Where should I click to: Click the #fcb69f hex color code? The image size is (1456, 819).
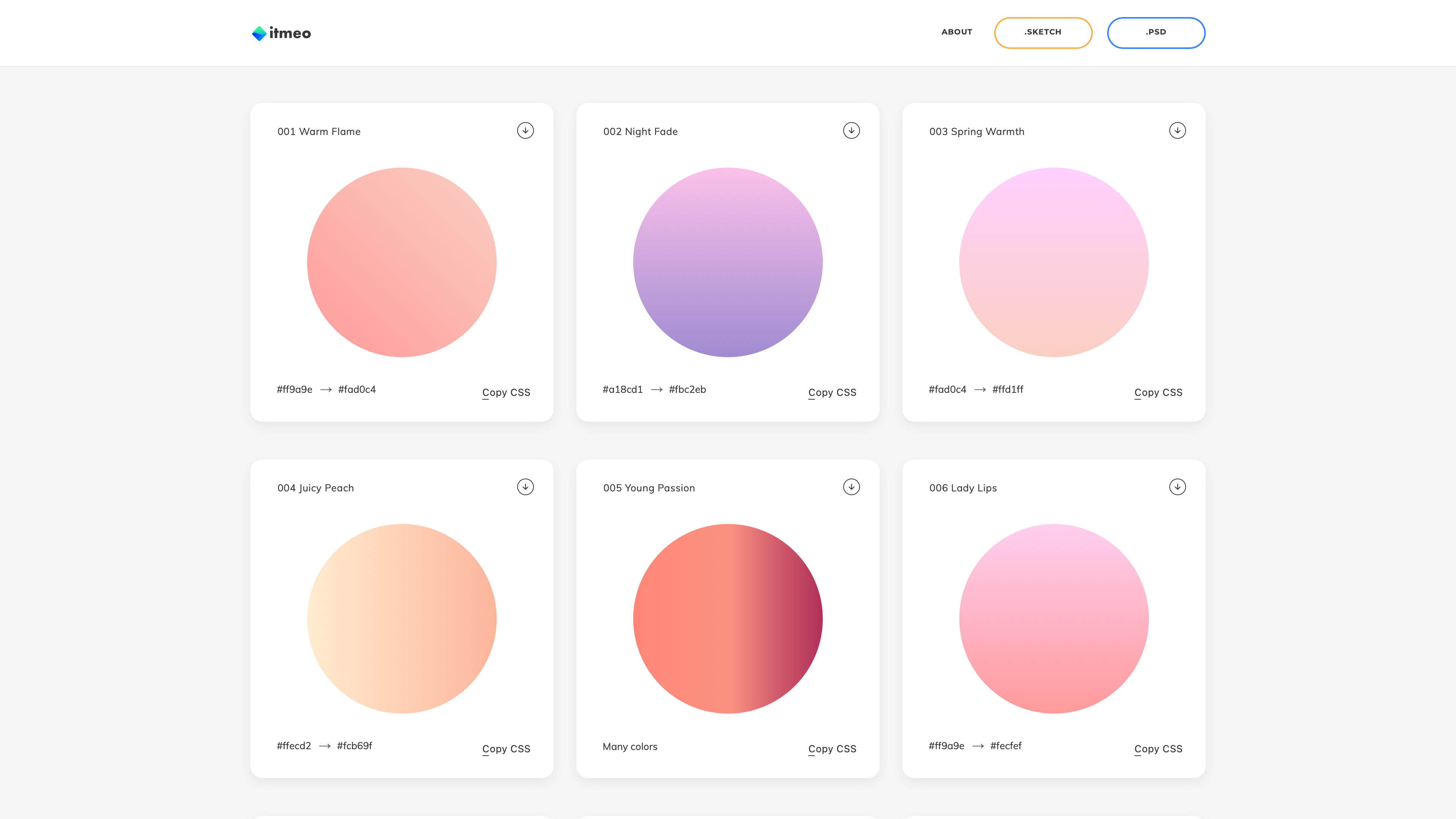point(355,746)
